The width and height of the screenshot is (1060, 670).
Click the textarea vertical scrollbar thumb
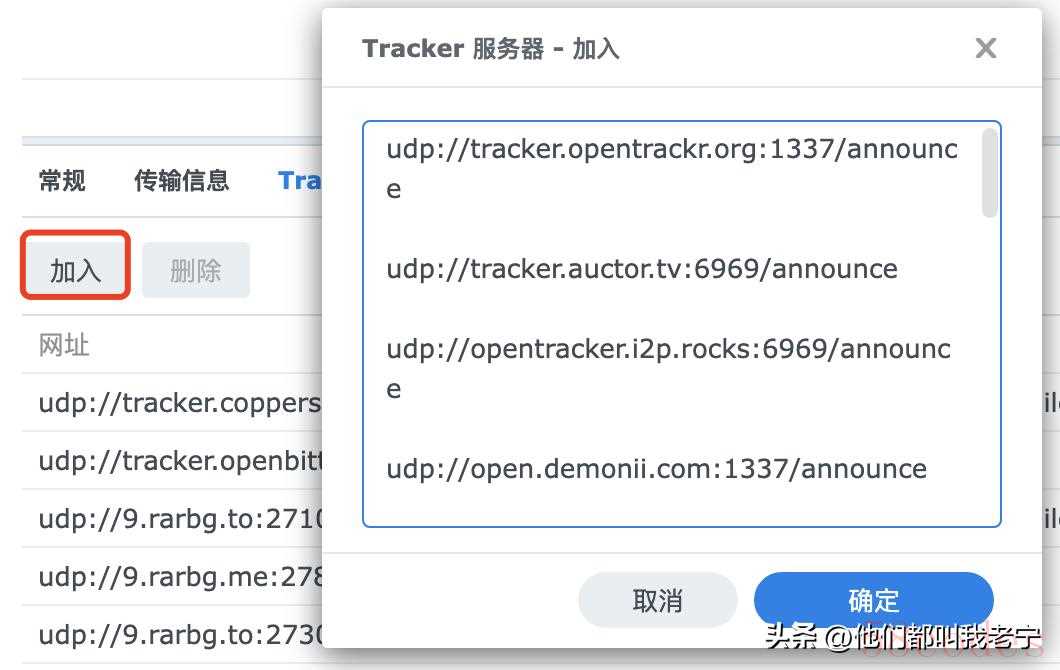[x=990, y=173]
